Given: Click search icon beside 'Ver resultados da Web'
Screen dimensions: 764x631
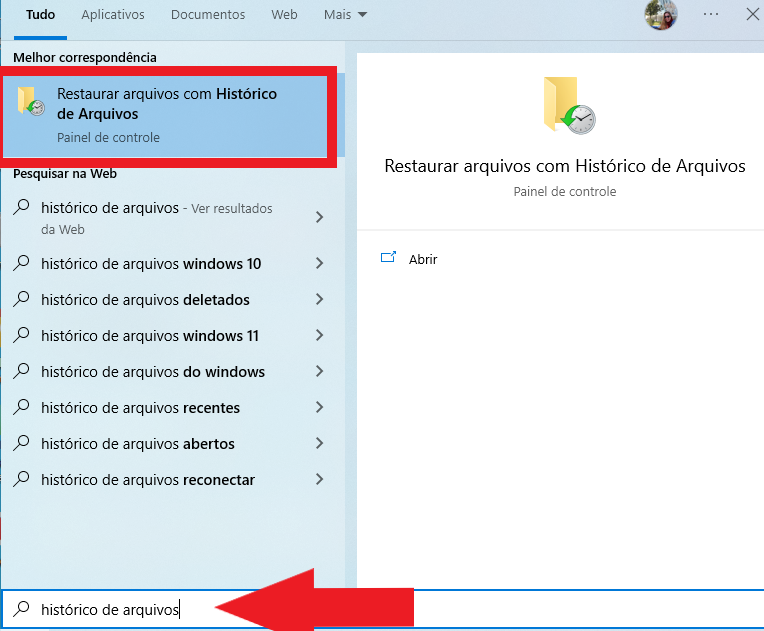Looking at the screenshot, I should [x=21, y=207].
